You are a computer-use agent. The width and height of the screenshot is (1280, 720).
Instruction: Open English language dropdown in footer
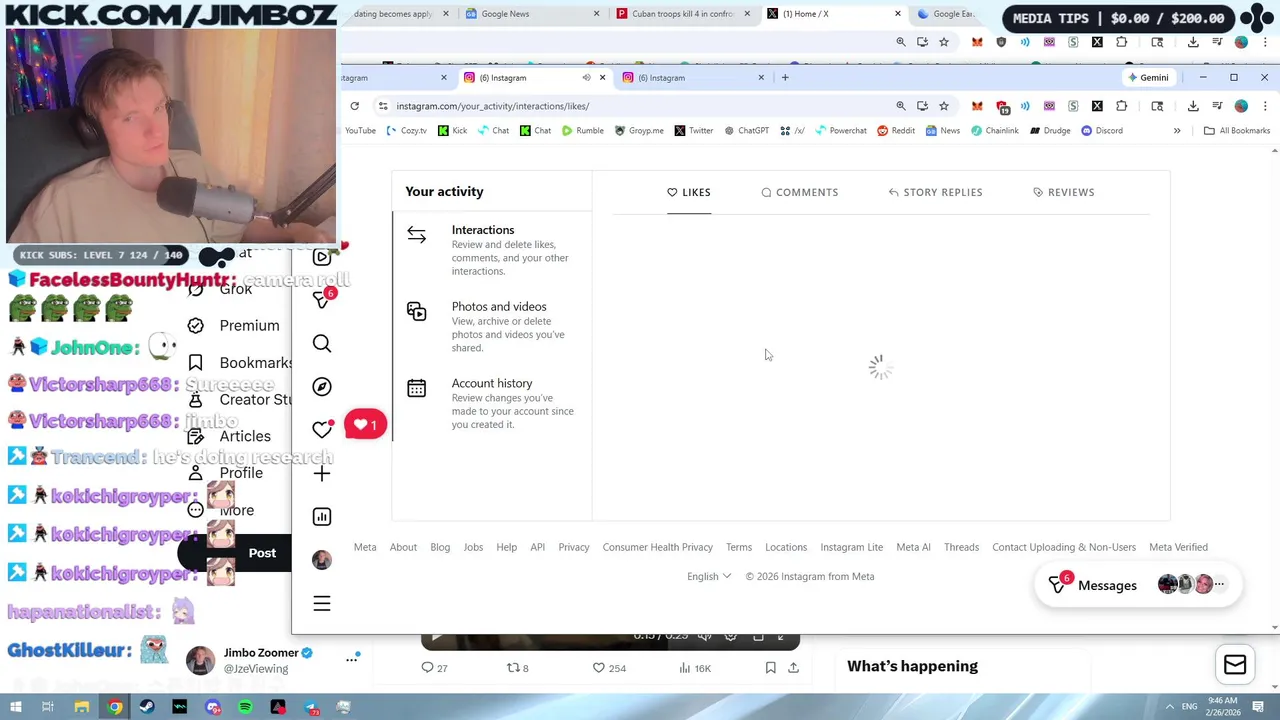pyautogui.click(x=708, y=576)
